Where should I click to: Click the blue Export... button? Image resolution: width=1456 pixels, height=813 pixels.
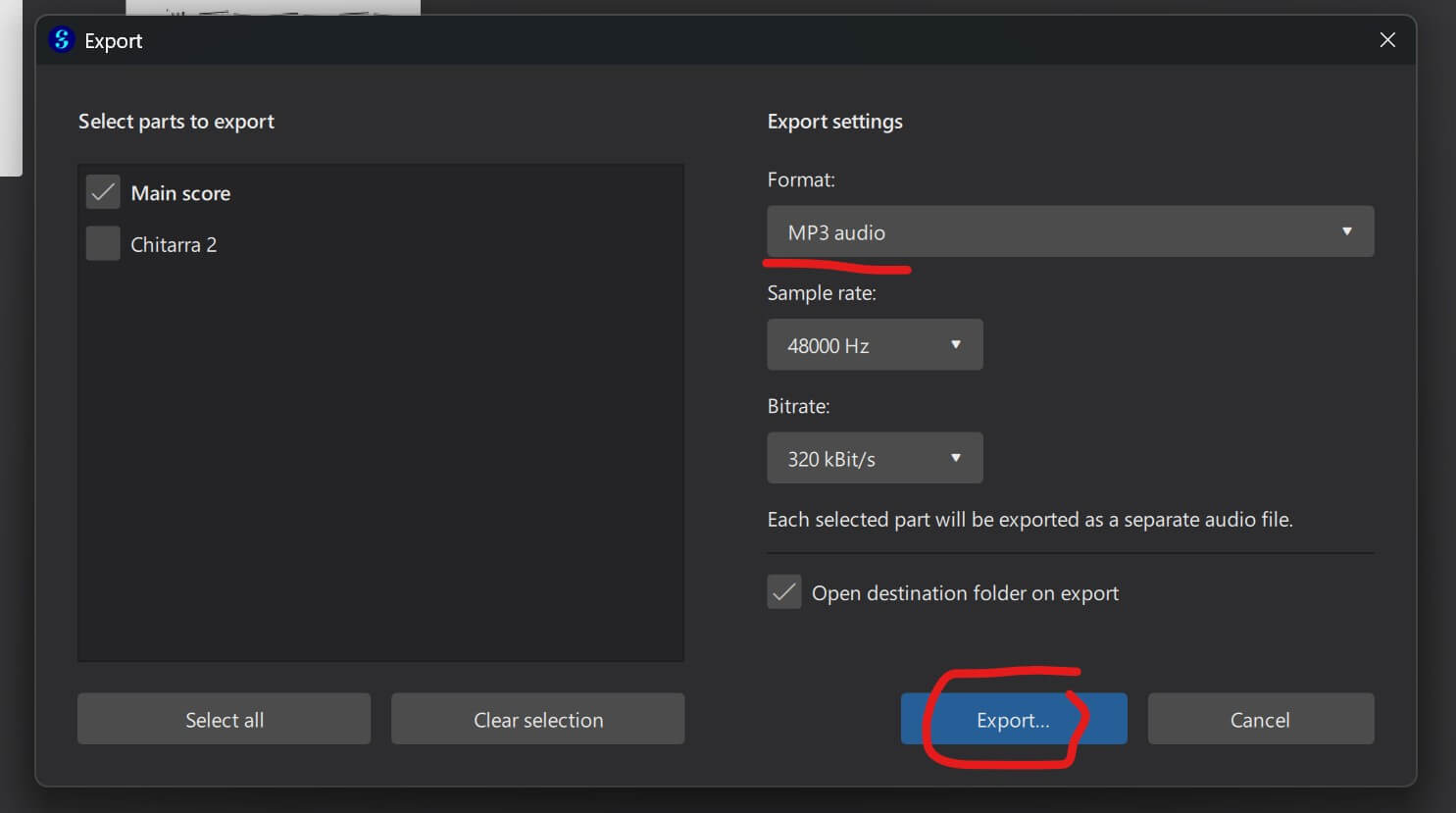click(1013, 719)
